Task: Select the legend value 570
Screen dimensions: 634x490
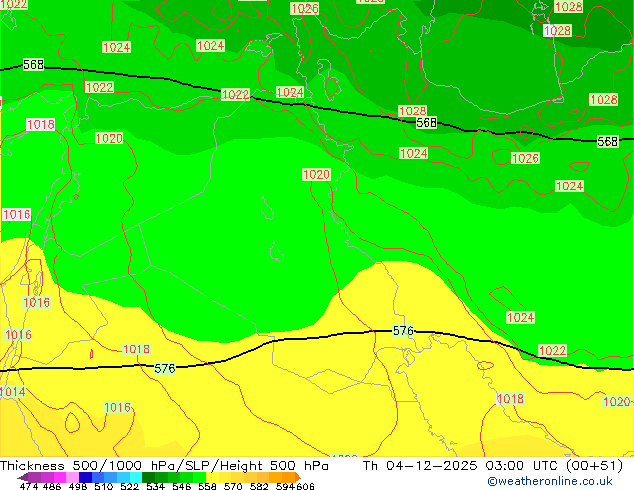Action: point(233,486)
